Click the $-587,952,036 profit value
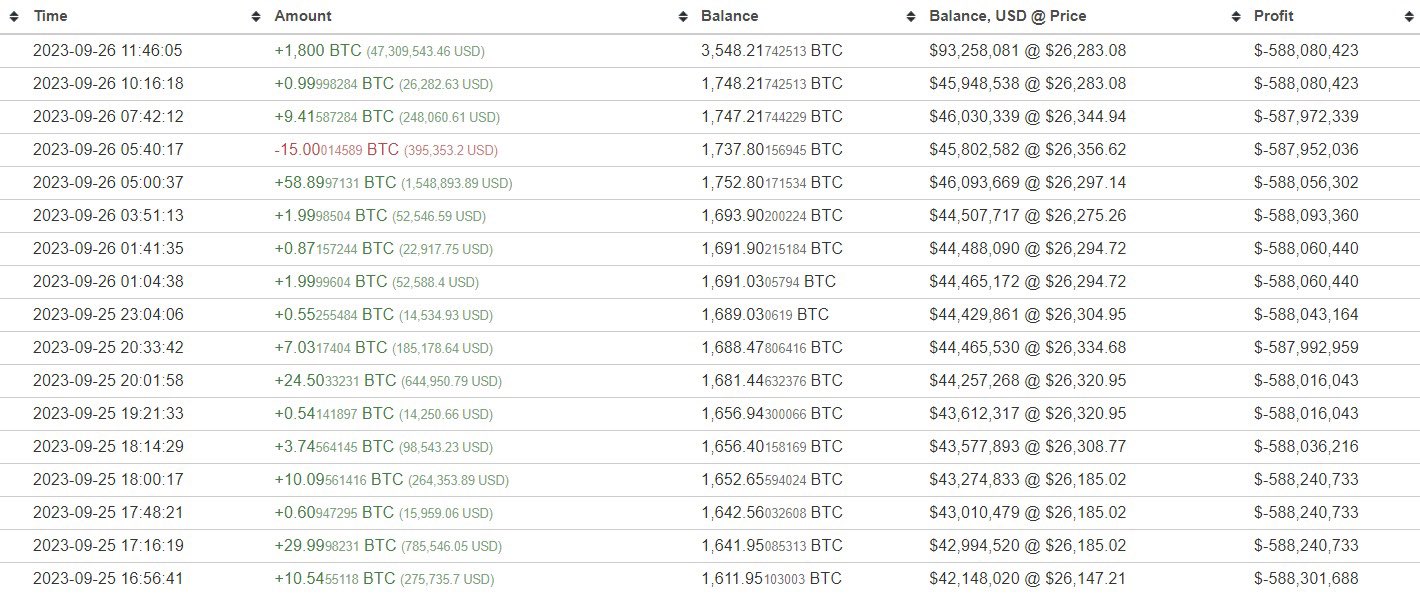Image resolution: width=1420 pixels, height=597 pixels. coord(1306,150)
